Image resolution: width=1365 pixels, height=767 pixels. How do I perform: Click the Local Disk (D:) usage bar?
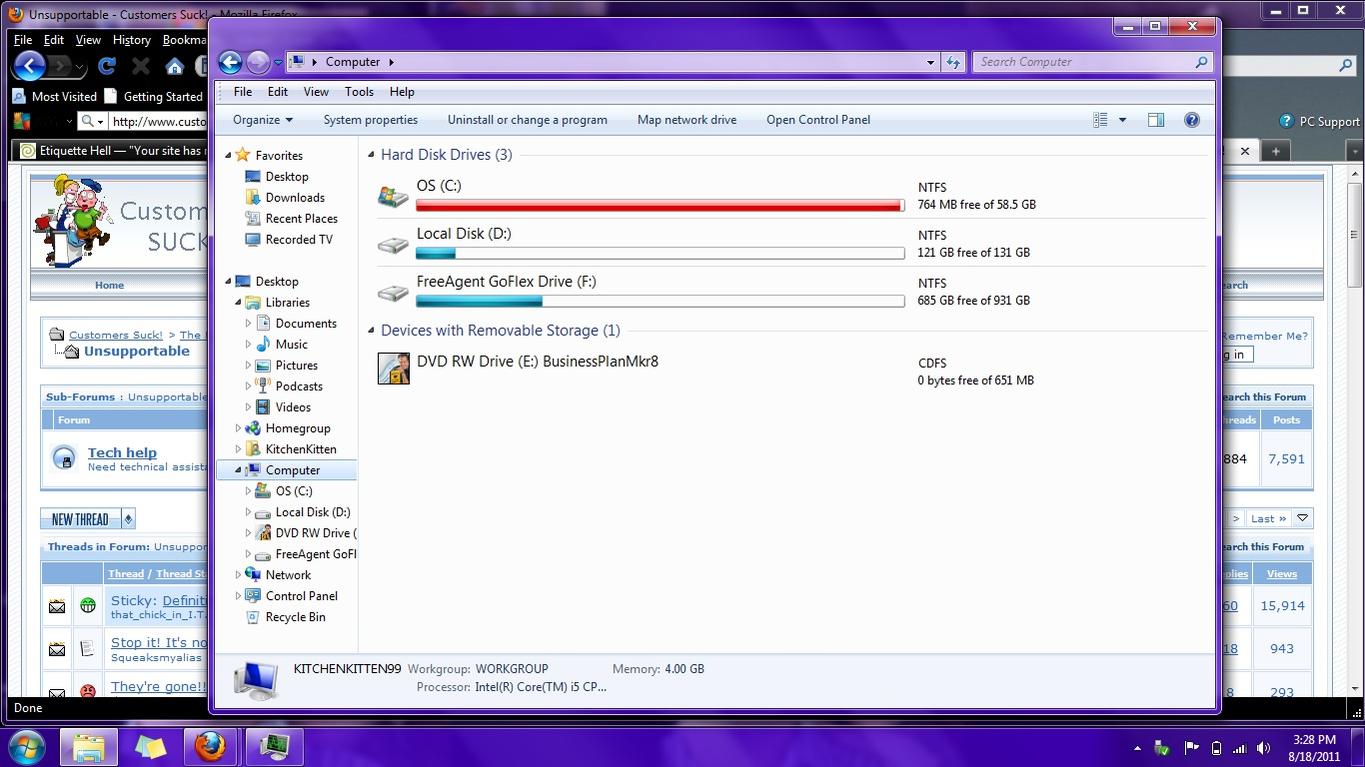[660, 254]
